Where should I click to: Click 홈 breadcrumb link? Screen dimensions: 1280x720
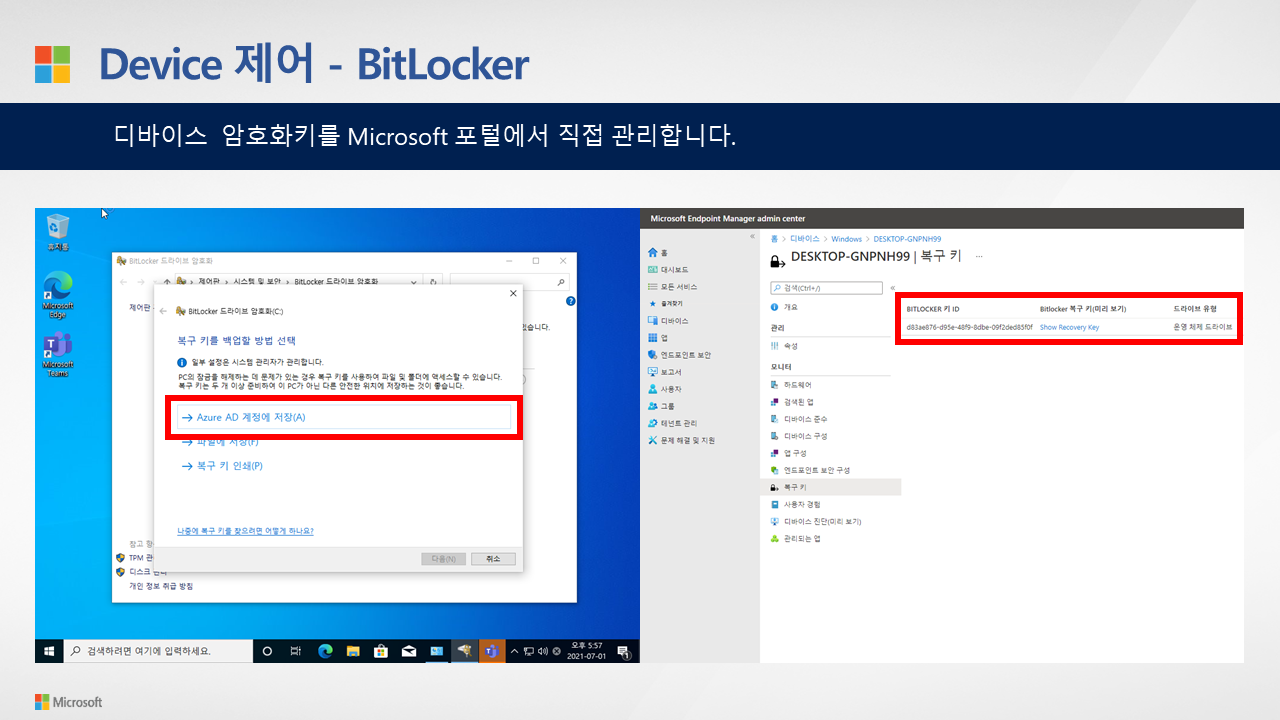click(775, 239)
